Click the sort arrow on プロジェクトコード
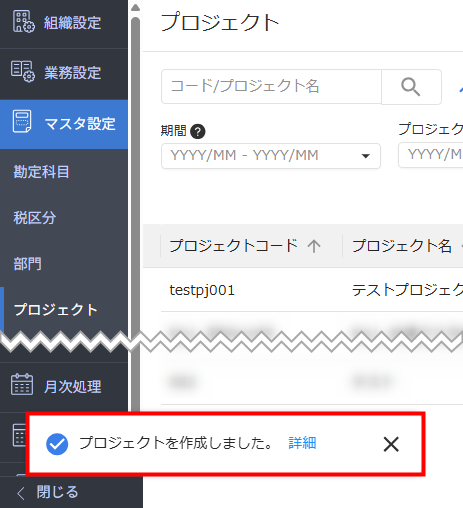 pyautogui.click(x=314, y=246)
